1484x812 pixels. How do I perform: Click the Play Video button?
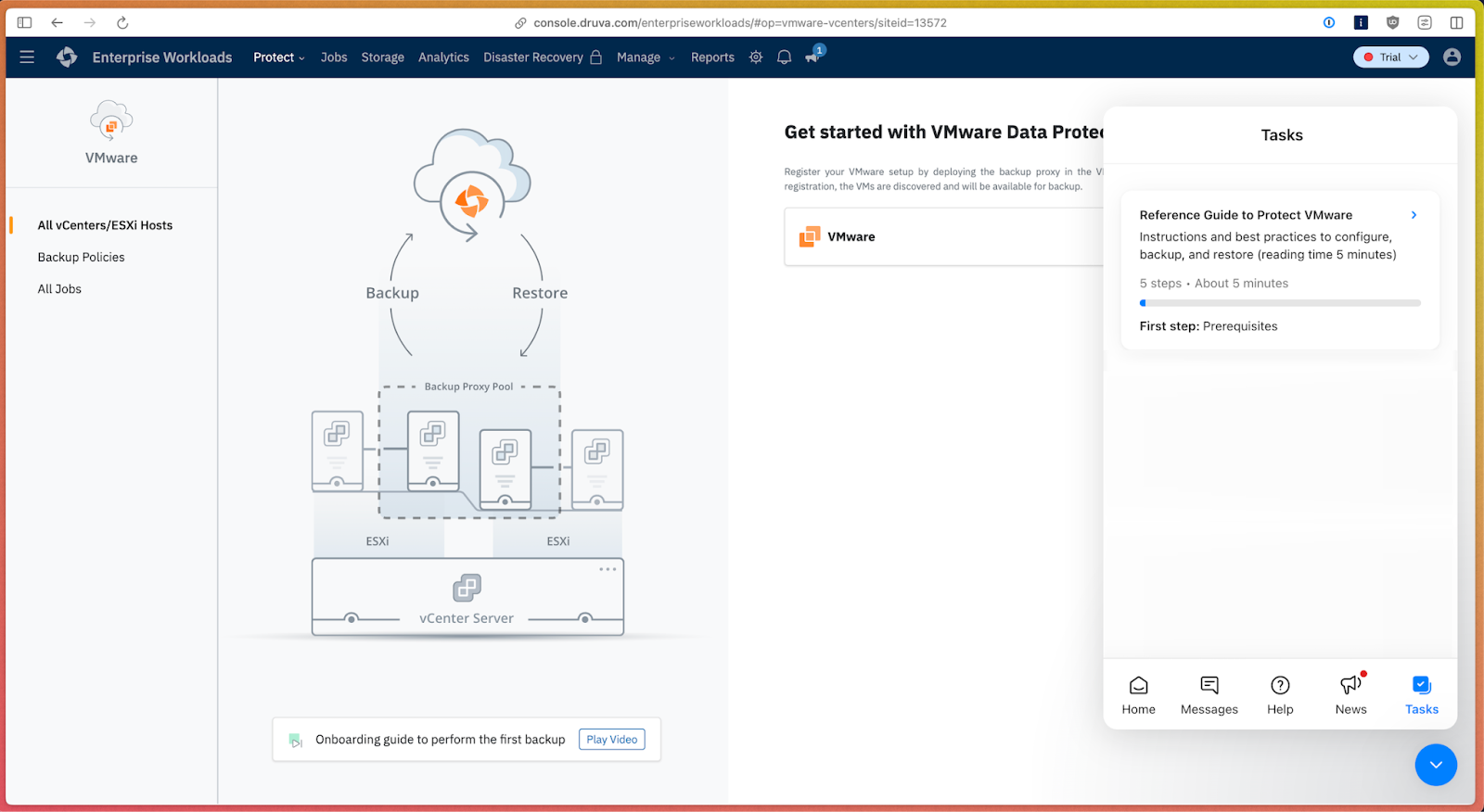[x=611, y=740]
